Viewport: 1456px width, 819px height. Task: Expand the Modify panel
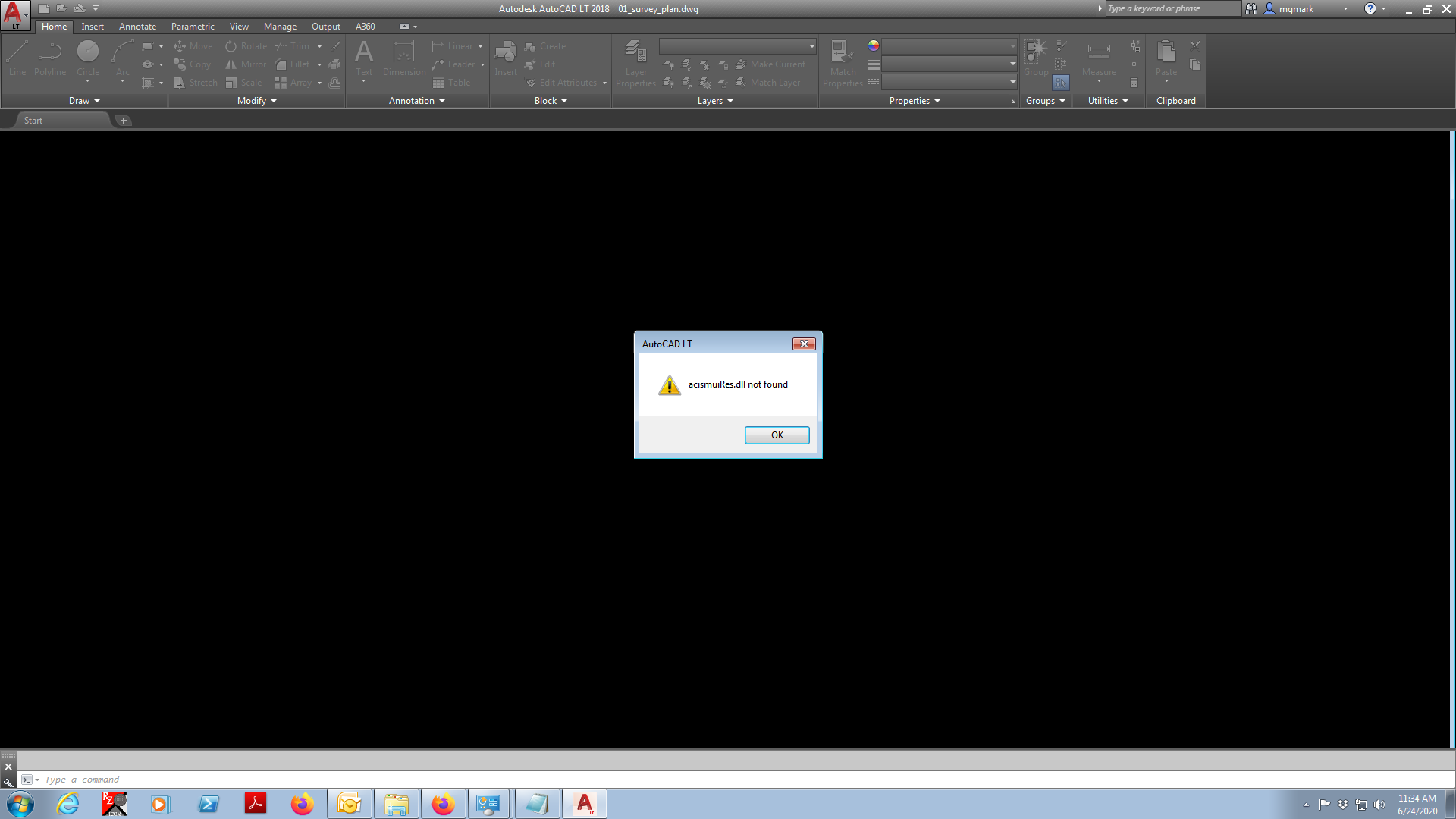click(x=257, y=101)
